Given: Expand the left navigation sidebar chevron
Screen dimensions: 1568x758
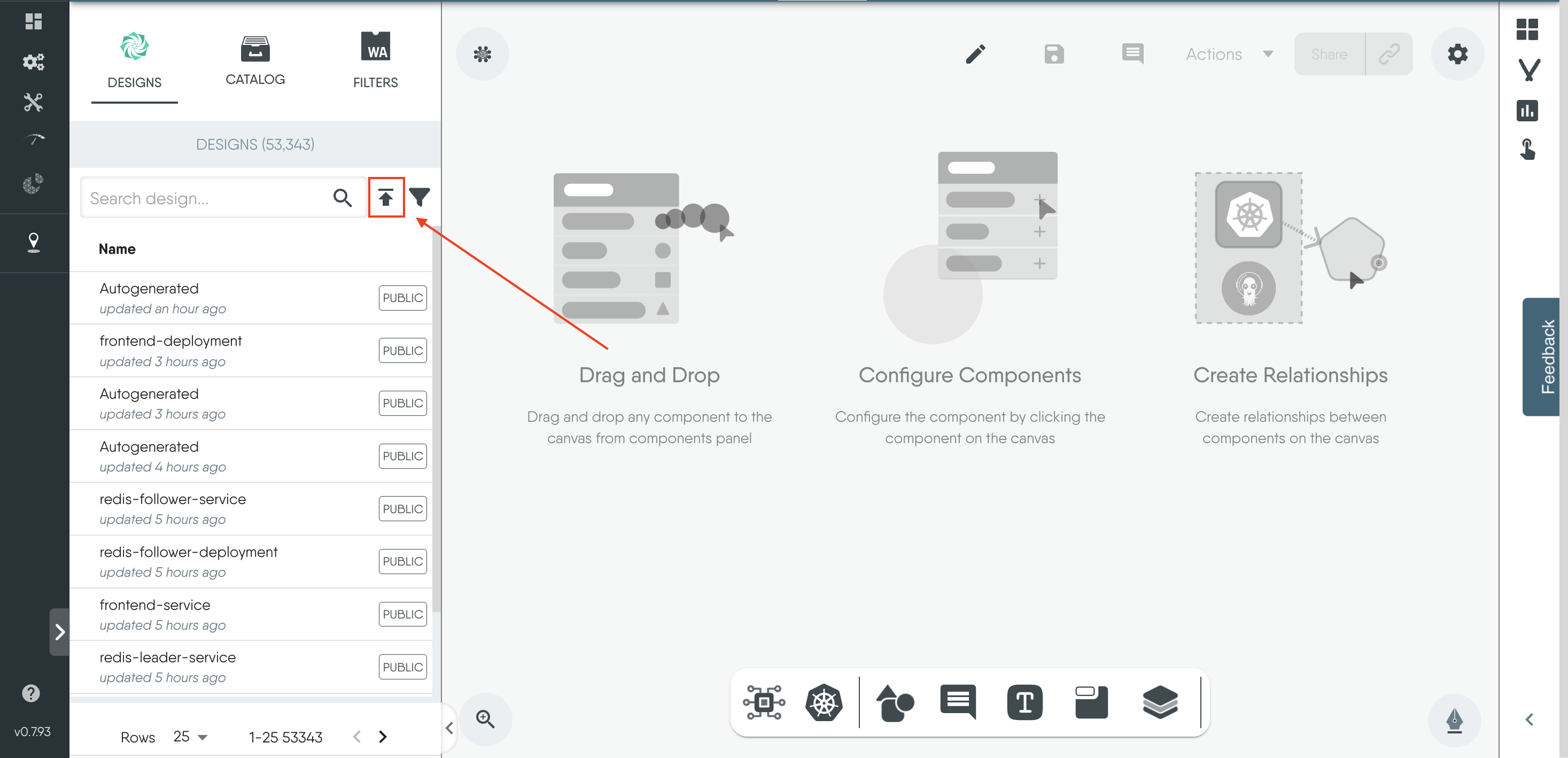Looking at the screenshot, I should pos(60,632).
